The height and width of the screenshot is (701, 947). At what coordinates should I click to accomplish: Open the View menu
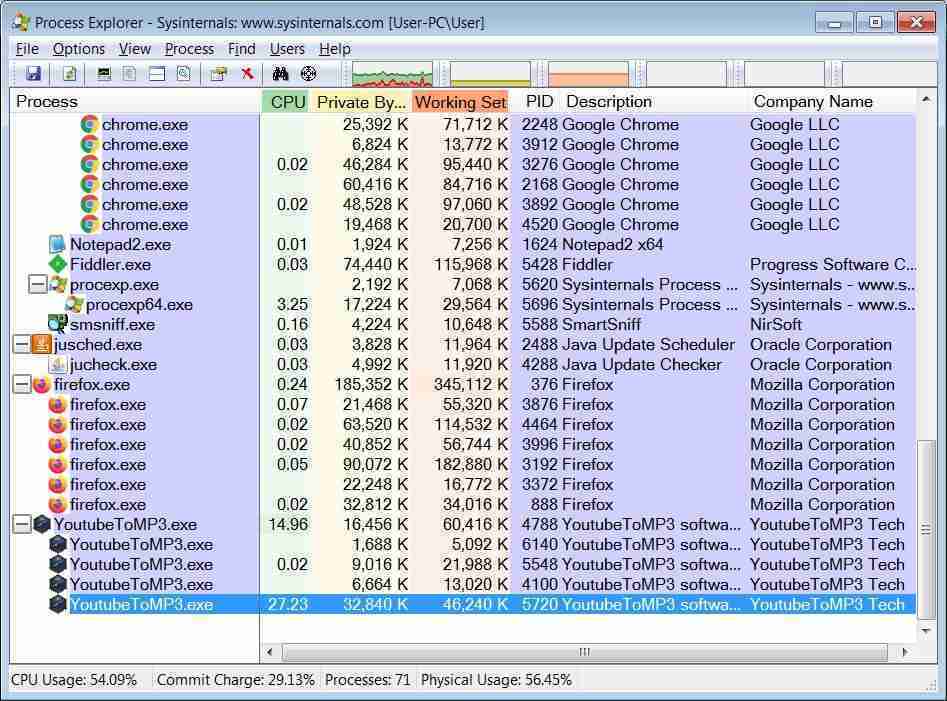coord(135,49)
